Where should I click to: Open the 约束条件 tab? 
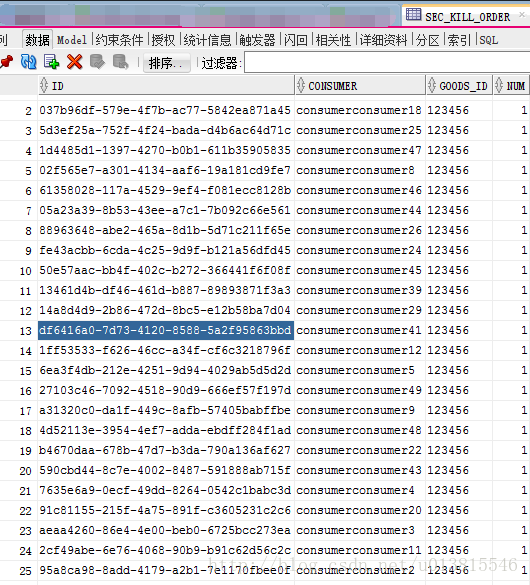tap(119, 40)
